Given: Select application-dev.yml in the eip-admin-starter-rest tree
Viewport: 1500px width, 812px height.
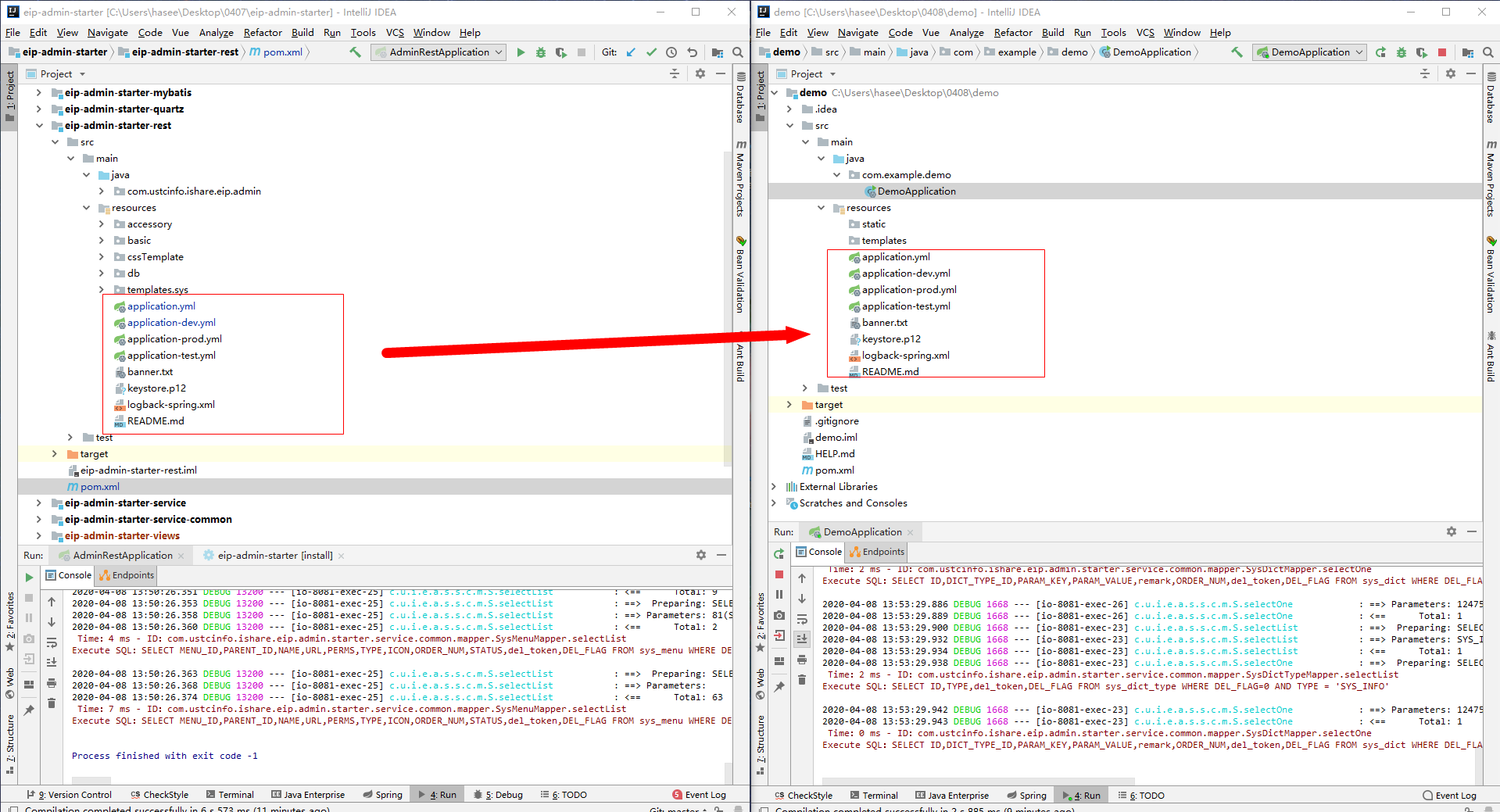Looking at the screenshot, I should pos(171,323).
